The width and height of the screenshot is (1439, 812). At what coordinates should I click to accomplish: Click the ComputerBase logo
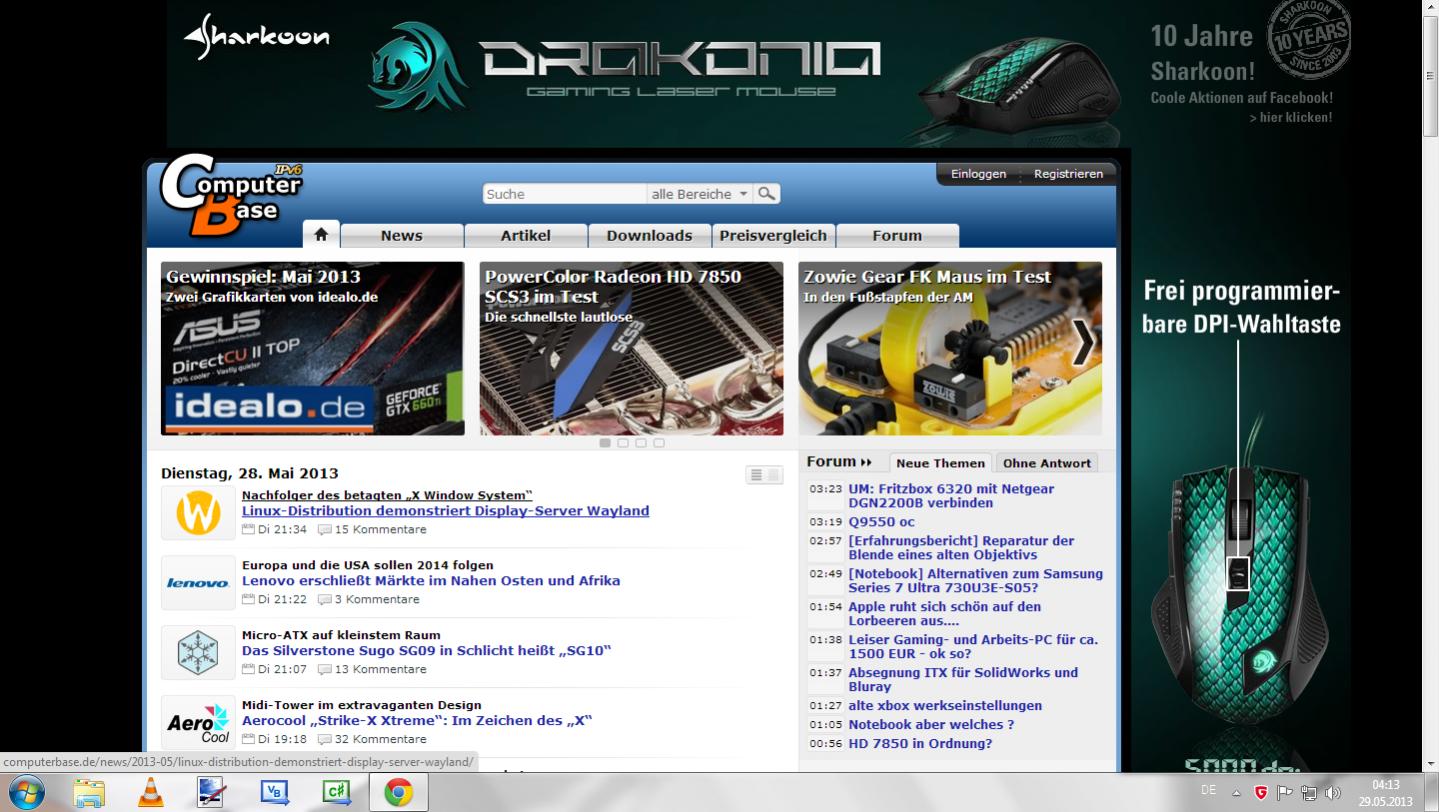tap(231, 194)
